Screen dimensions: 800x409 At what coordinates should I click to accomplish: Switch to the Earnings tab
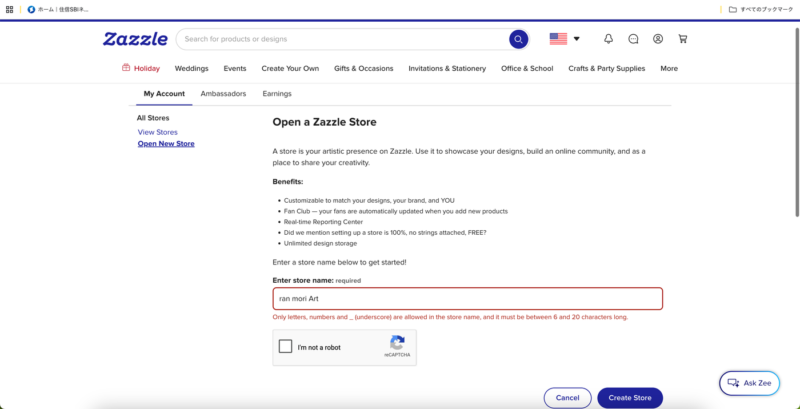pos(277,94)
